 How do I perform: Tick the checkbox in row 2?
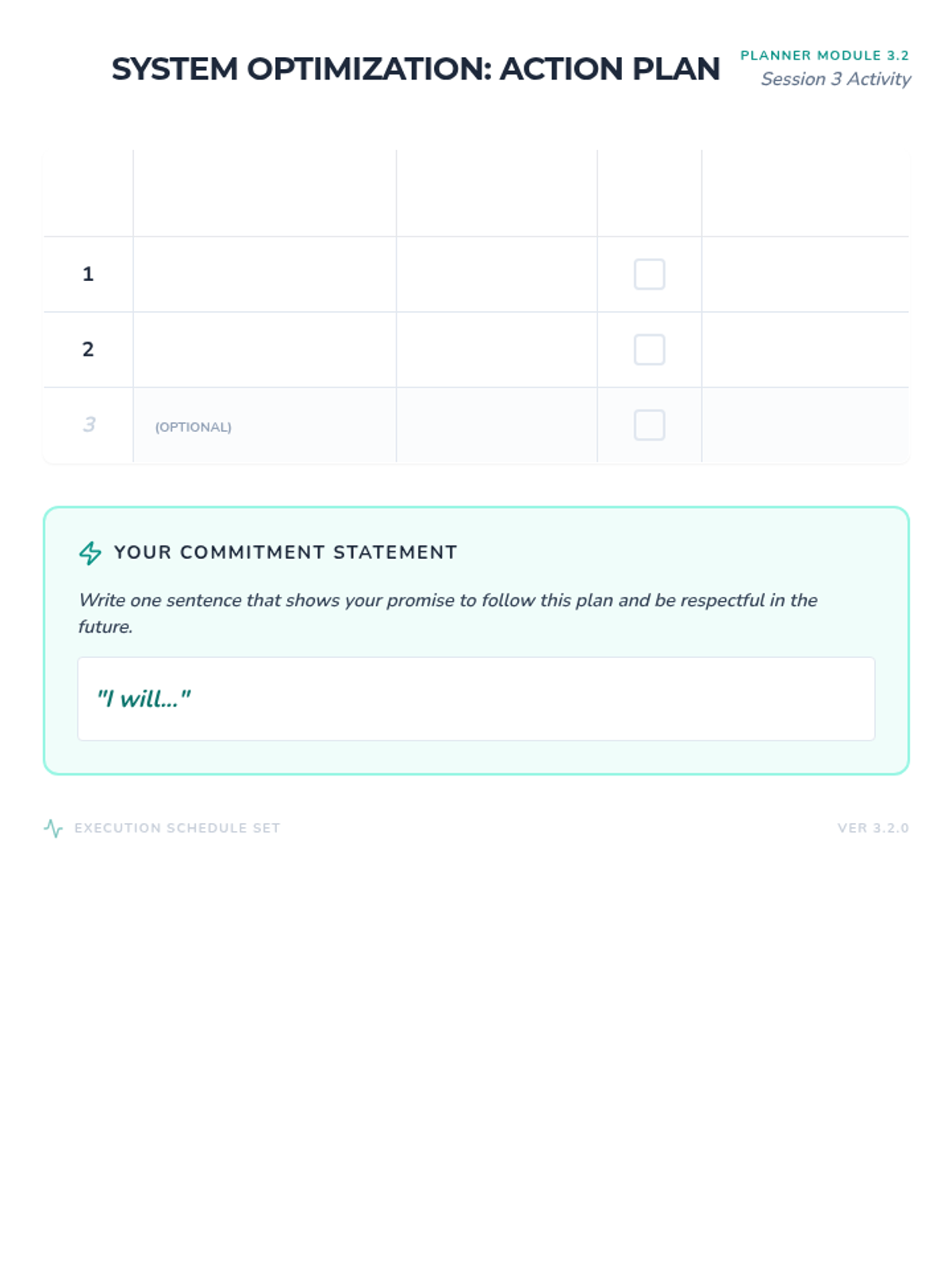(649, 349)
